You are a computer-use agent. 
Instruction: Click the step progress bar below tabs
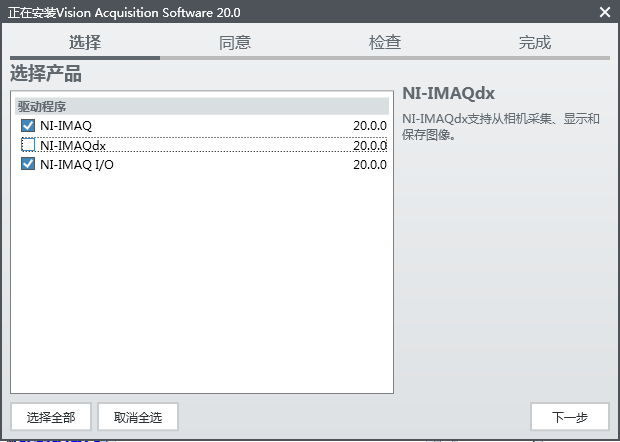[310, 58]
